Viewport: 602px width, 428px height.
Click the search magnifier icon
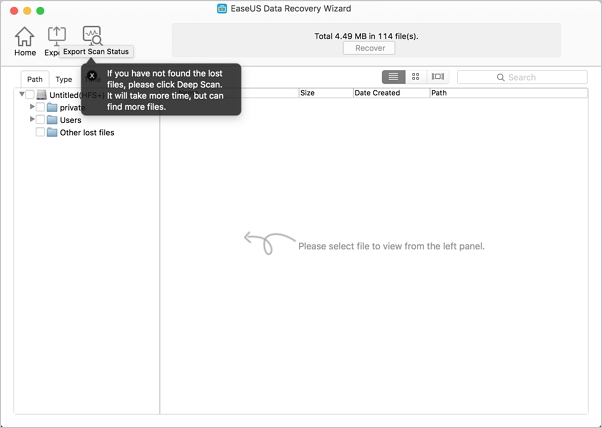pyautogui.click(x=500, y=77)
